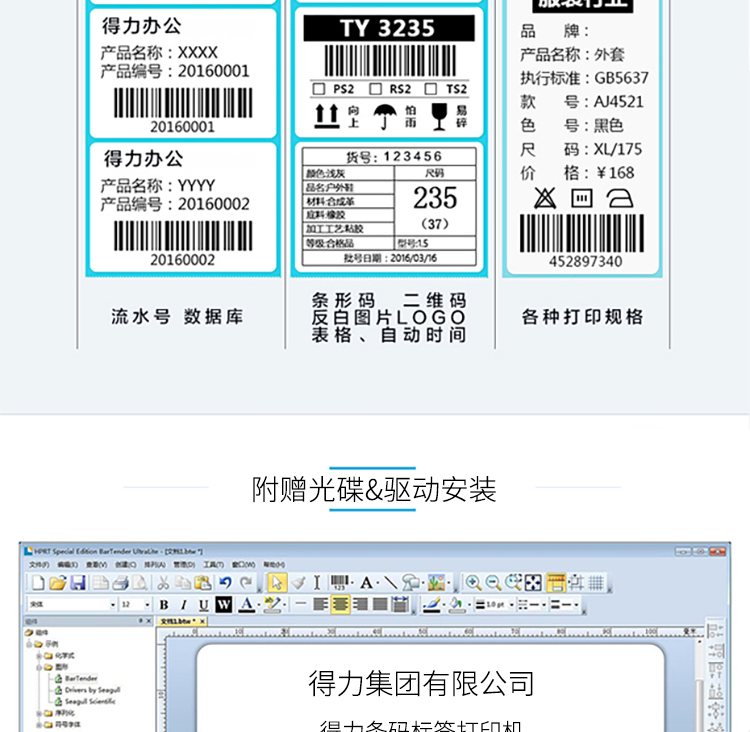Open a file with the folder icon

click(58, 583)
